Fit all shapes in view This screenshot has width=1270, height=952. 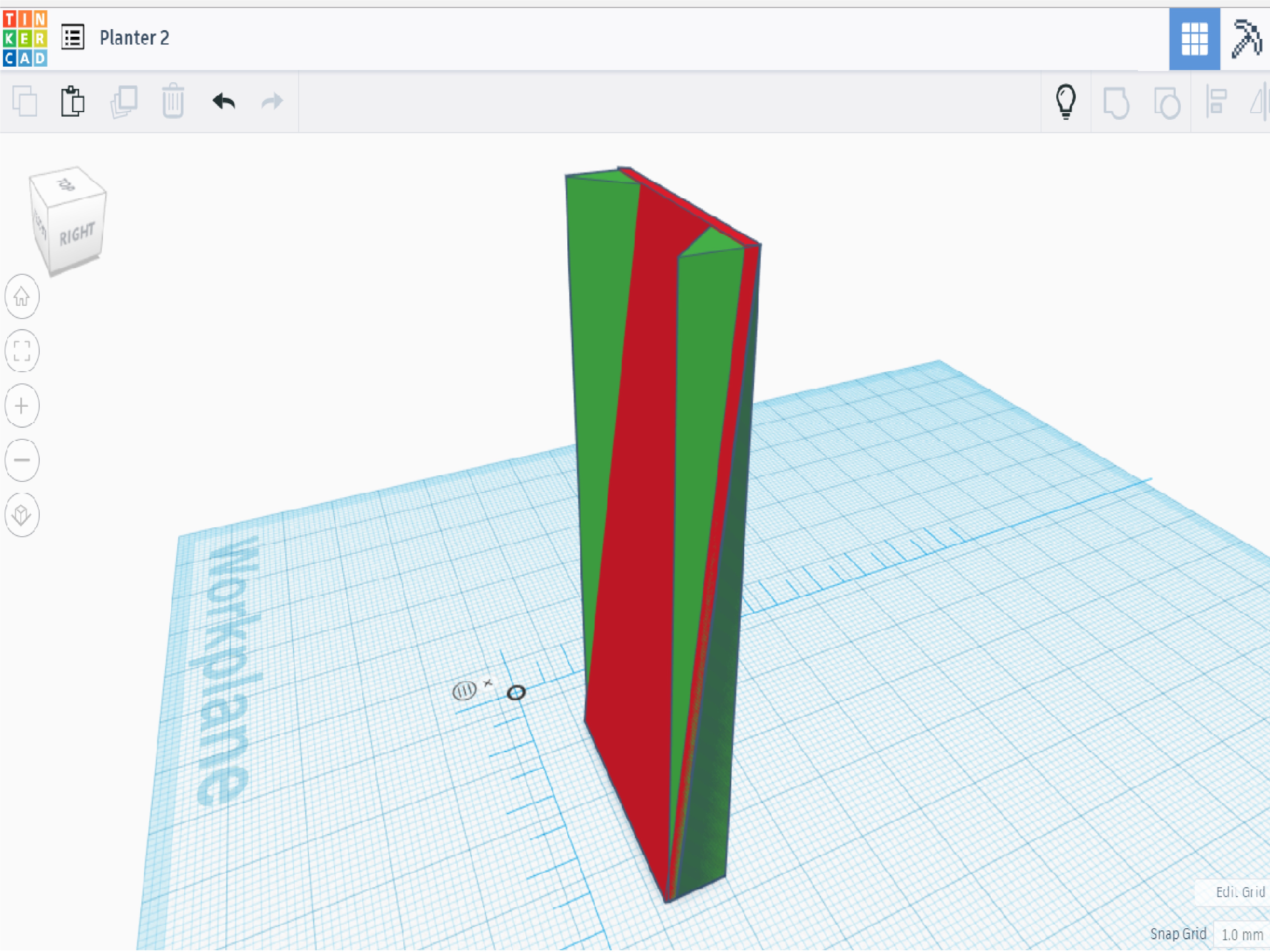pos(22,351)
